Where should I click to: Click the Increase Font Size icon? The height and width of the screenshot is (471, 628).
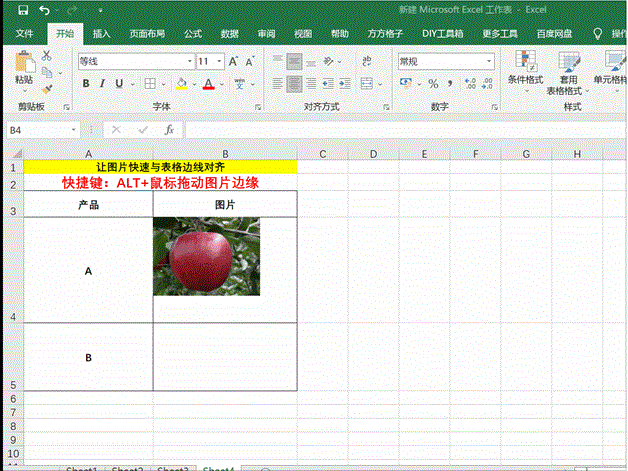(235, 61)
